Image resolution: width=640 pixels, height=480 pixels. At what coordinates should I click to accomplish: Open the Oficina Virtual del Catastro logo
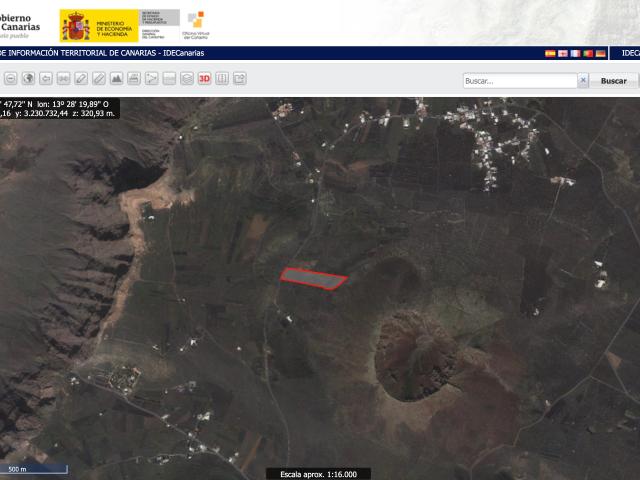(196, 25)
